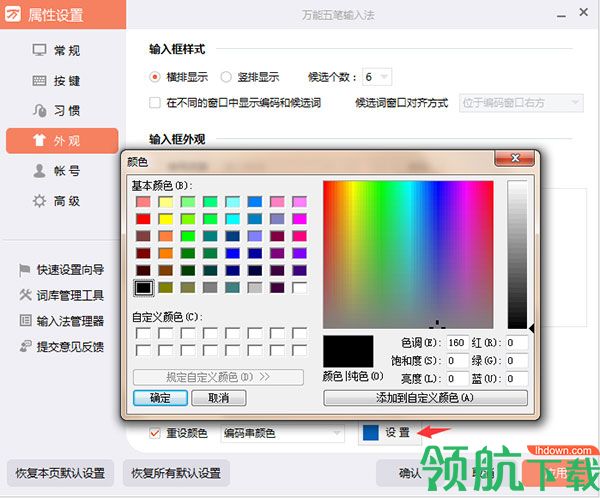Click the 蓝(U) value field
The width and height of the screenshot is (600, 498).
517,378
